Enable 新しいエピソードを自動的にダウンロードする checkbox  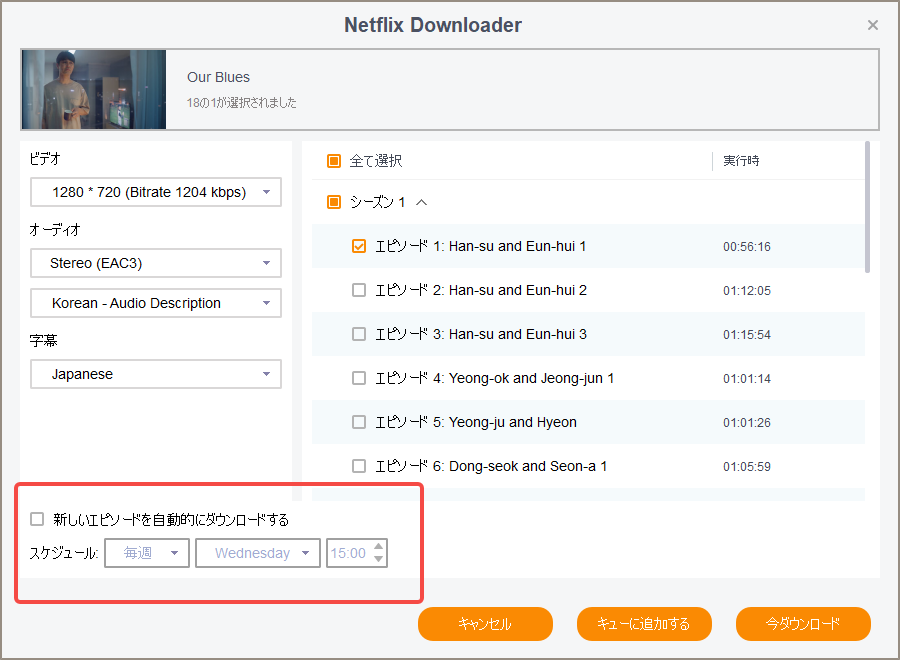click(x=37, y=519)
